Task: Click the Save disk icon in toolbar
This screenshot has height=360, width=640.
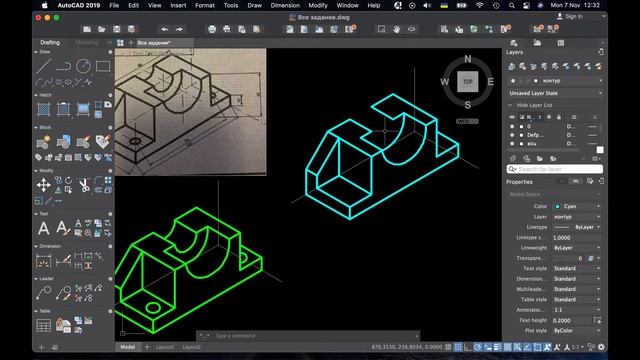Action: pyautogui.click(x=117, y=29)
